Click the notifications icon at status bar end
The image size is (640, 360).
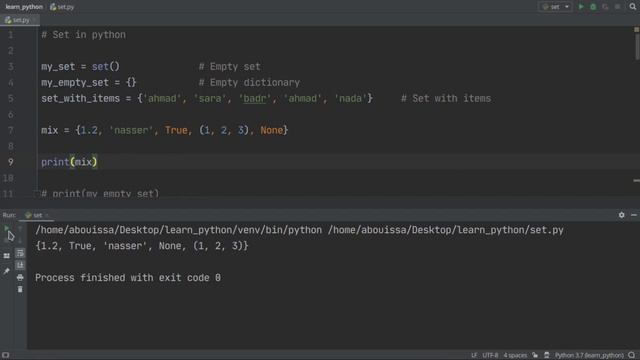click(632, 355)
